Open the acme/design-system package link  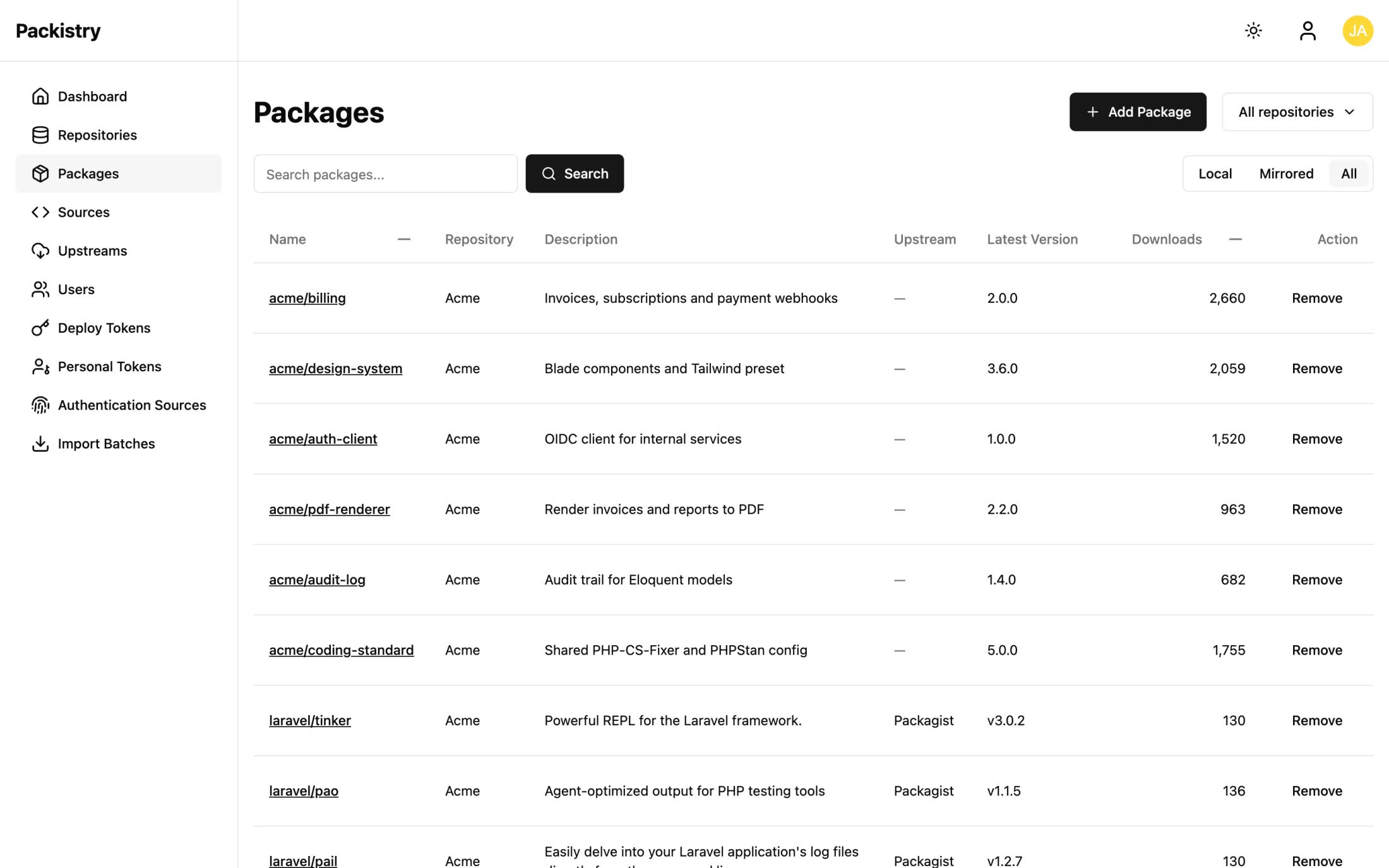click(335, 368)
